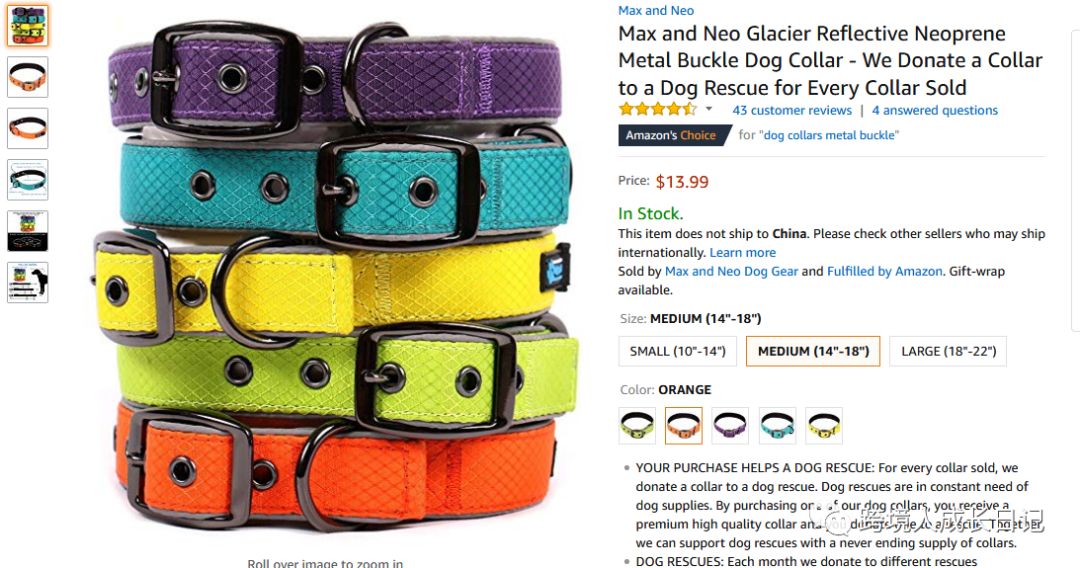Open the 4 answered questions link

click(935, 110)
